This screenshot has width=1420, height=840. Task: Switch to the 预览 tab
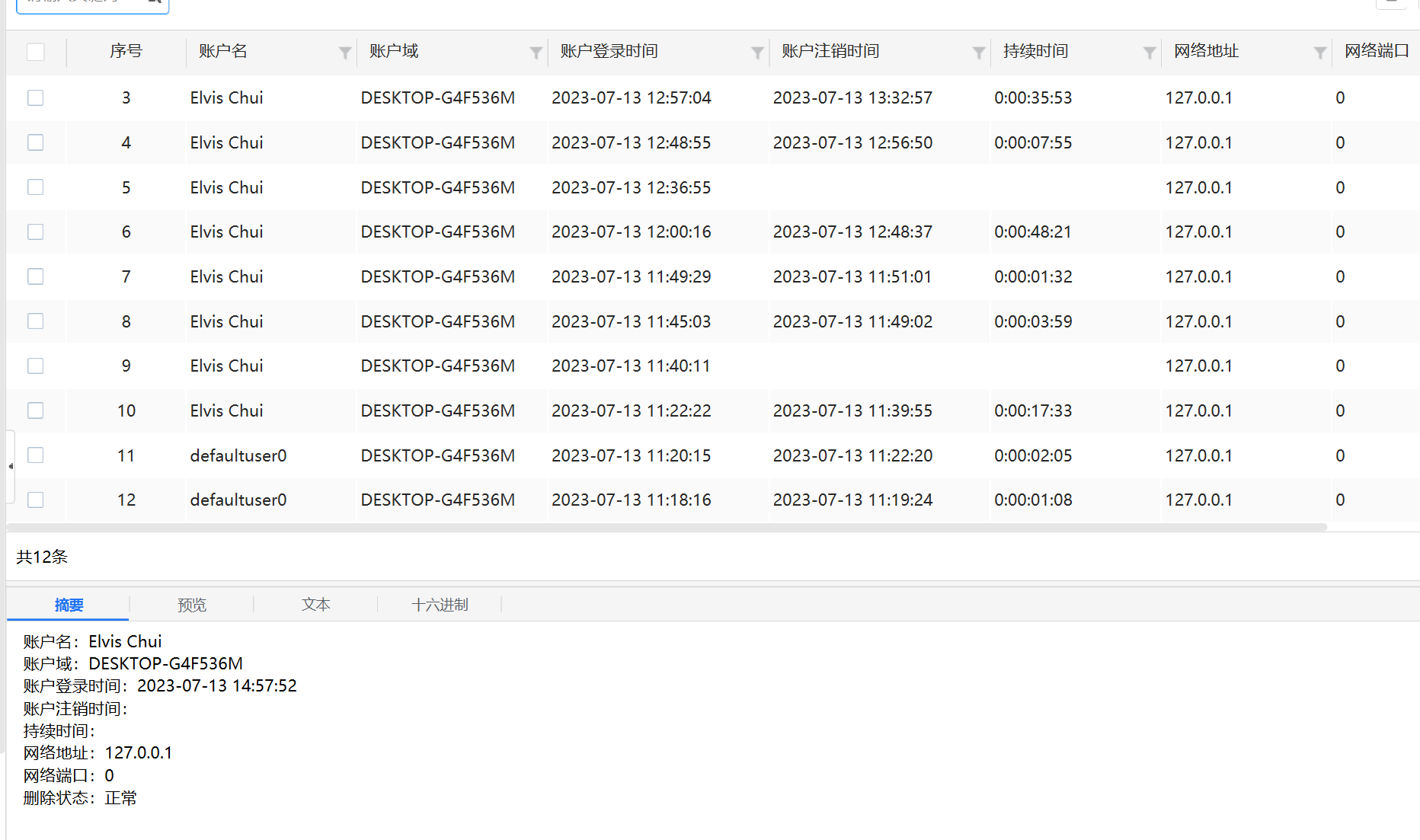tap(192, 605)
